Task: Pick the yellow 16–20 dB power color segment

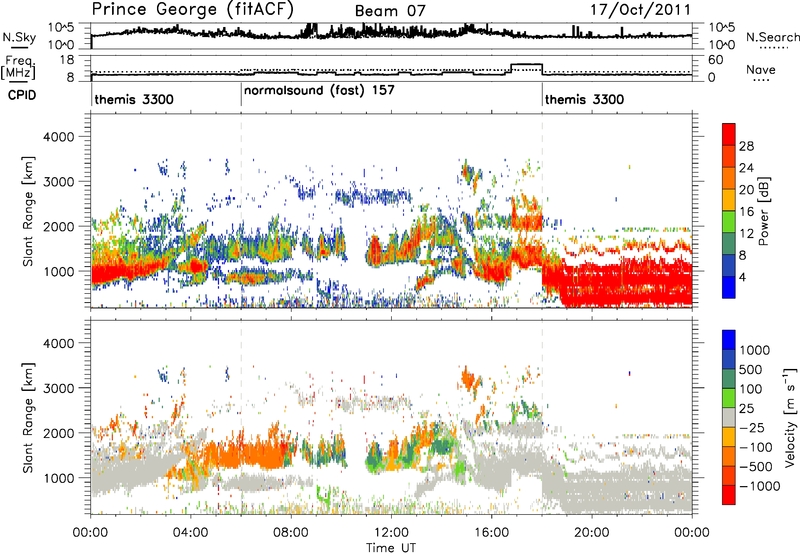Action: pos(729,200)
